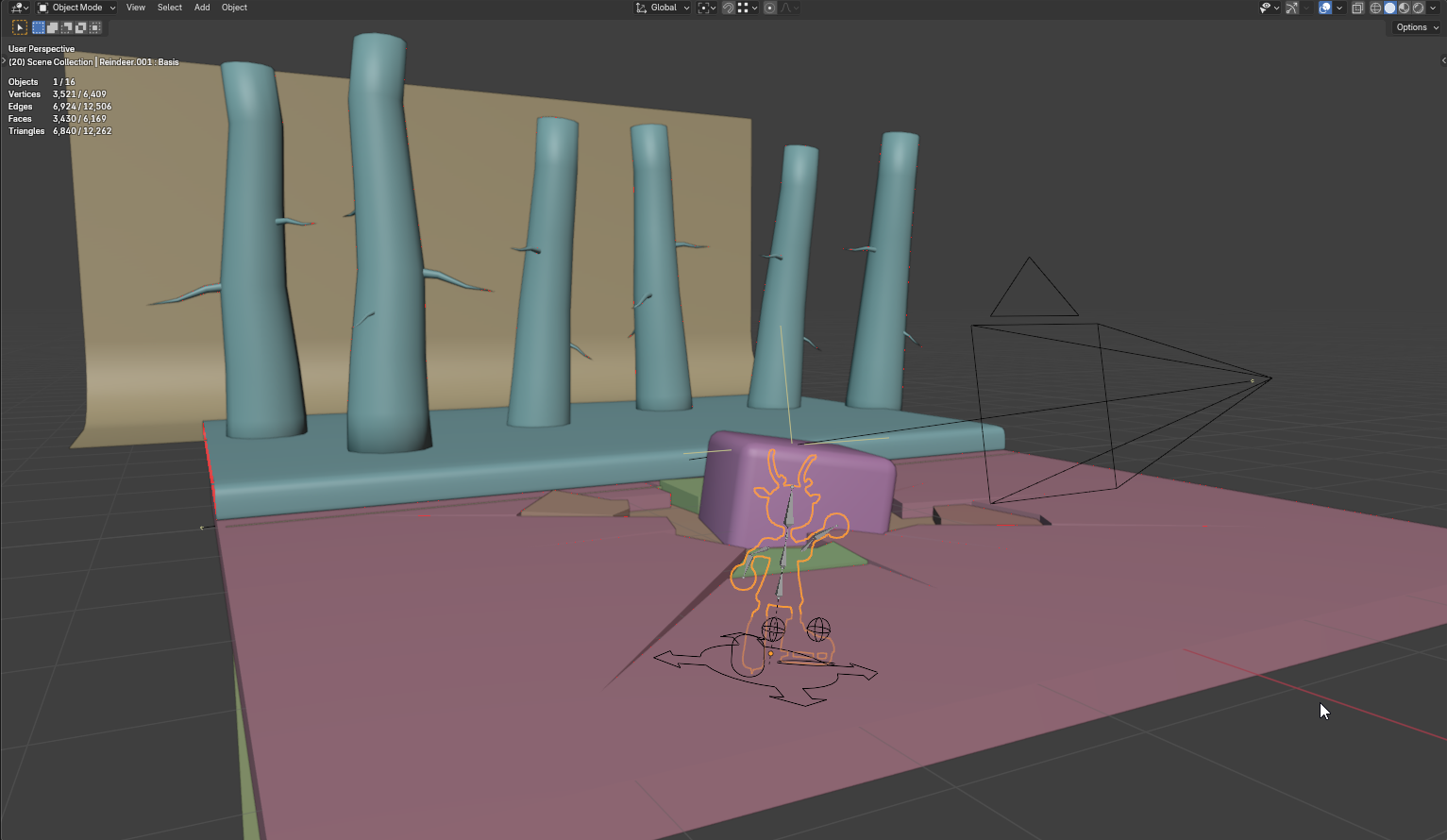1447x840 pixels.
Task: Switch to Rendered shading
Action: tap(1418, 8)
